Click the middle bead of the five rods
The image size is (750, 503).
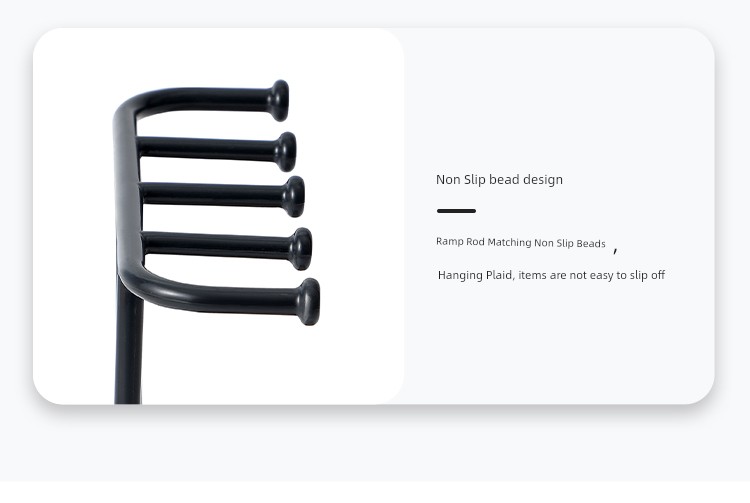(293, 197)
